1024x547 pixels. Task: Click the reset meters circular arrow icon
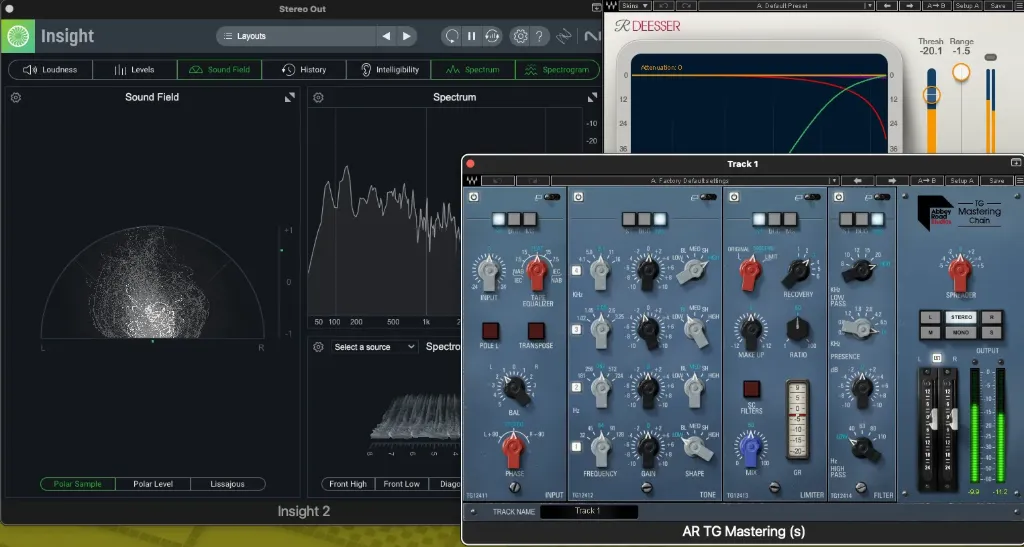pos(451,37)
